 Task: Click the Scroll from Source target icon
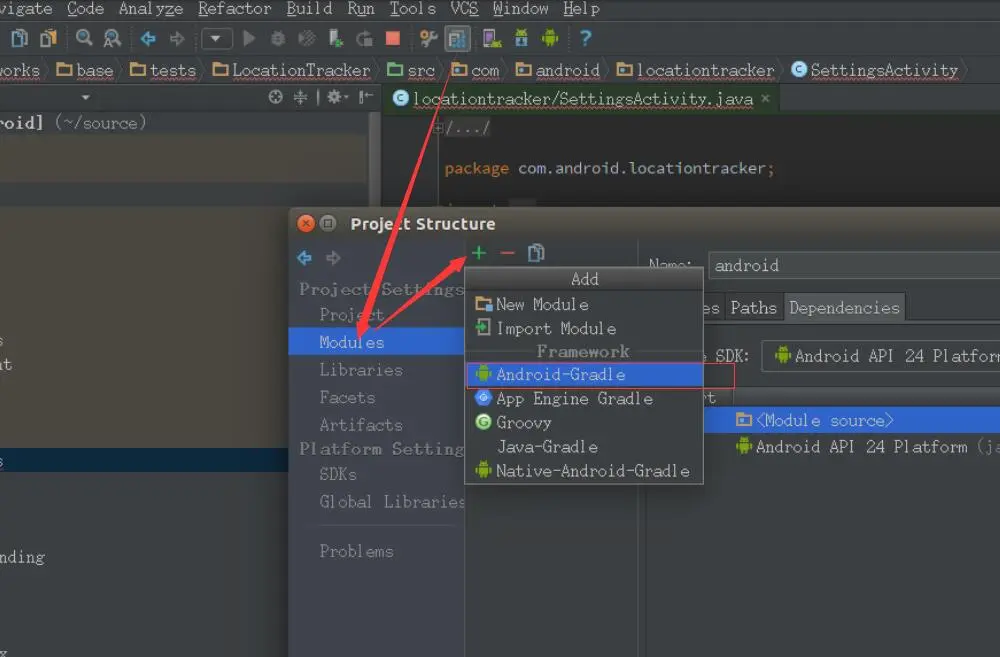click(276, 98)
